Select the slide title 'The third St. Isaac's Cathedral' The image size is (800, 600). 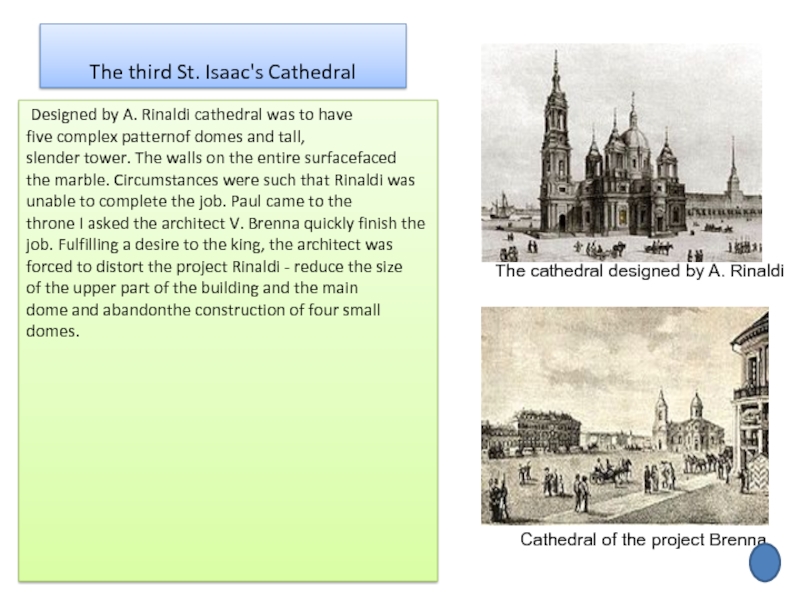pos(222,72)
